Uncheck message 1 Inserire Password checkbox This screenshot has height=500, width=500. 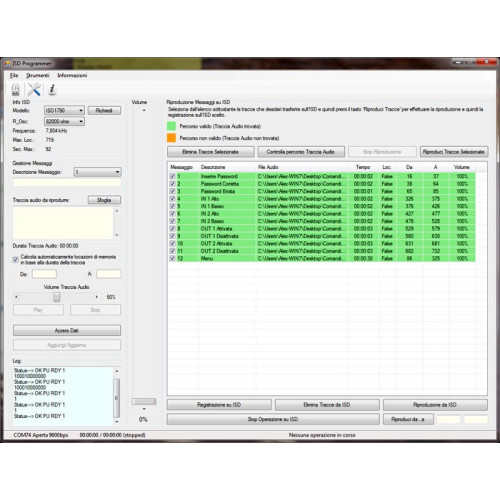(172, 176)
